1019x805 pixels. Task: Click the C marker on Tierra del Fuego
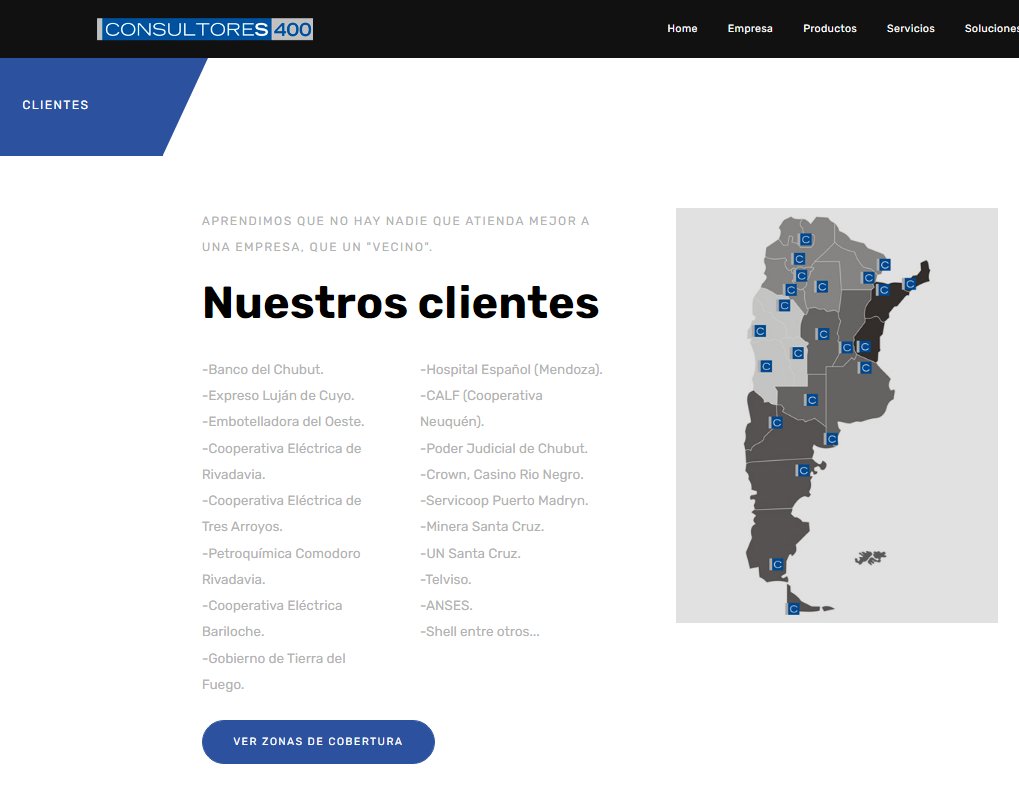(793, 609)
